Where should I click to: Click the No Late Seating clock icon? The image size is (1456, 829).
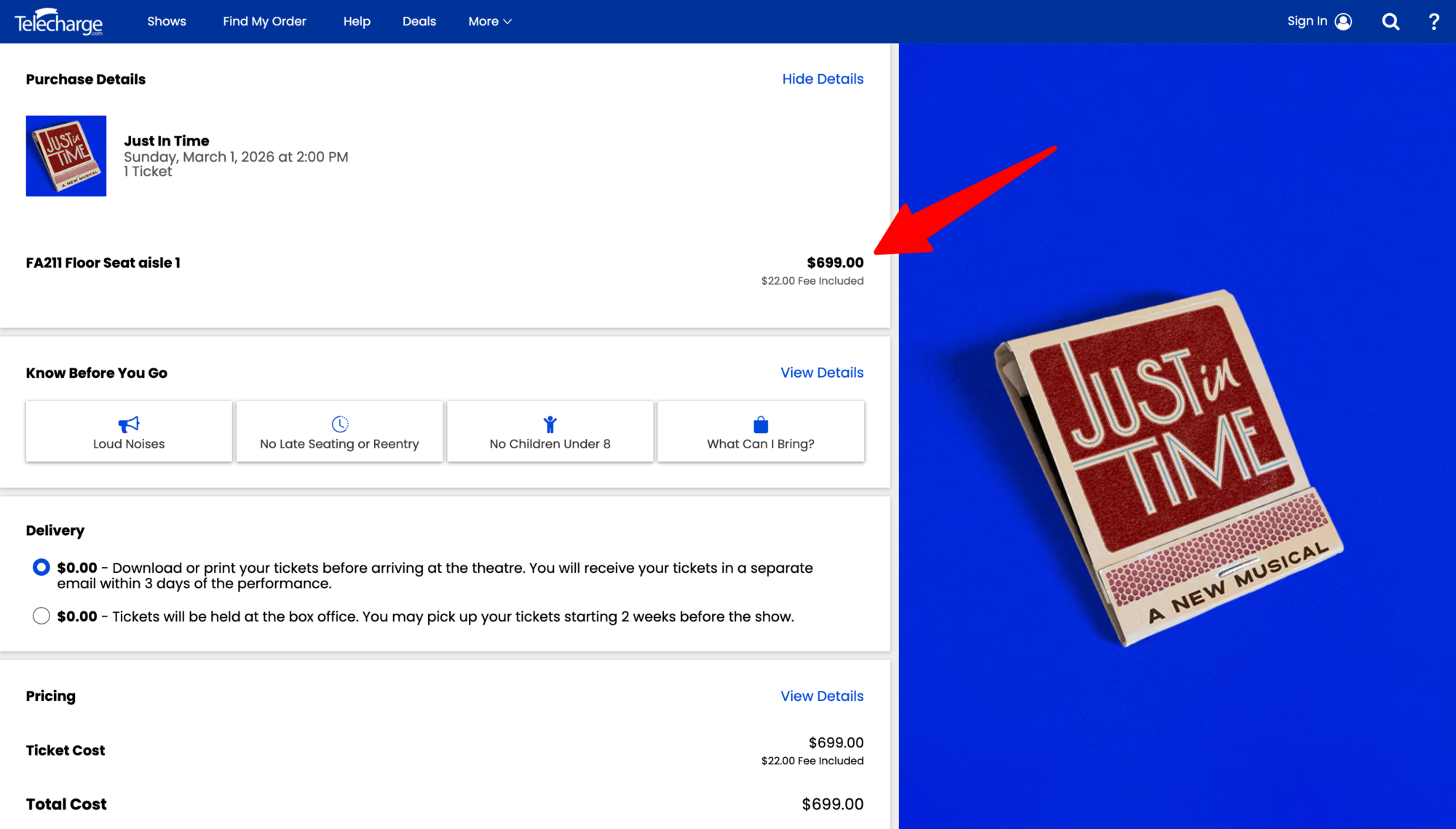click(340, 424)
